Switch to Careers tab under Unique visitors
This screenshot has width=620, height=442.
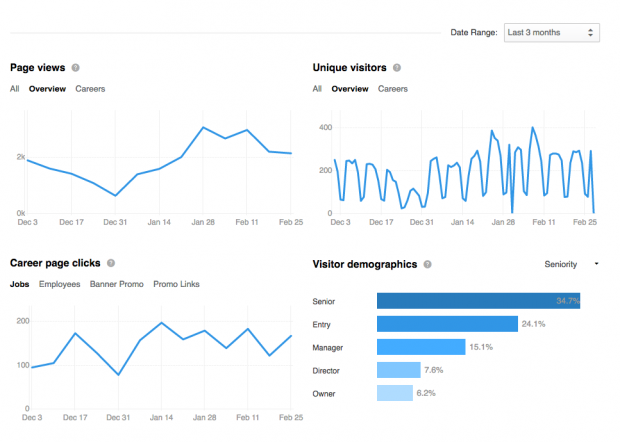coord(393,89)
